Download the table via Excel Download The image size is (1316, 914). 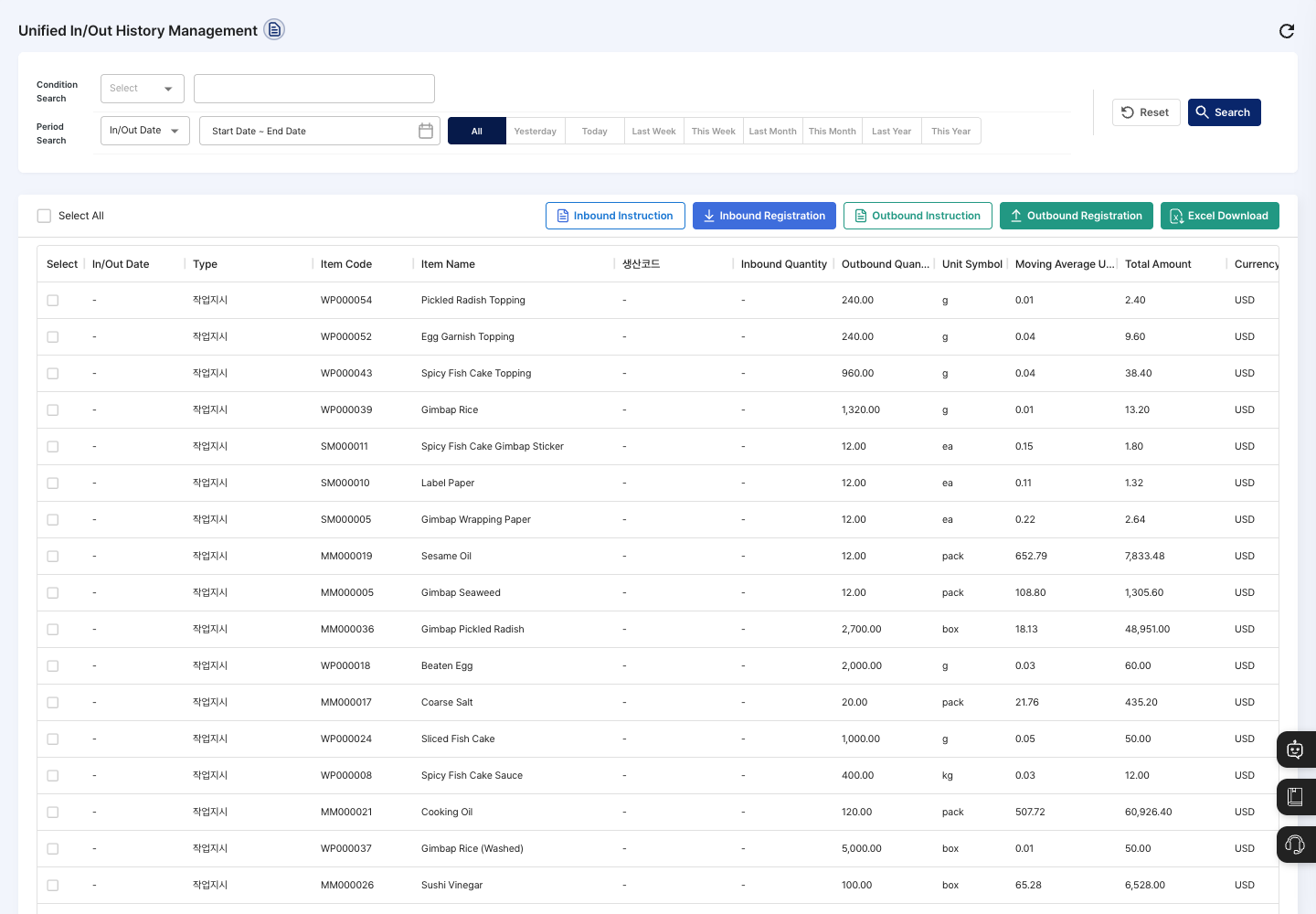(1220, 216)
